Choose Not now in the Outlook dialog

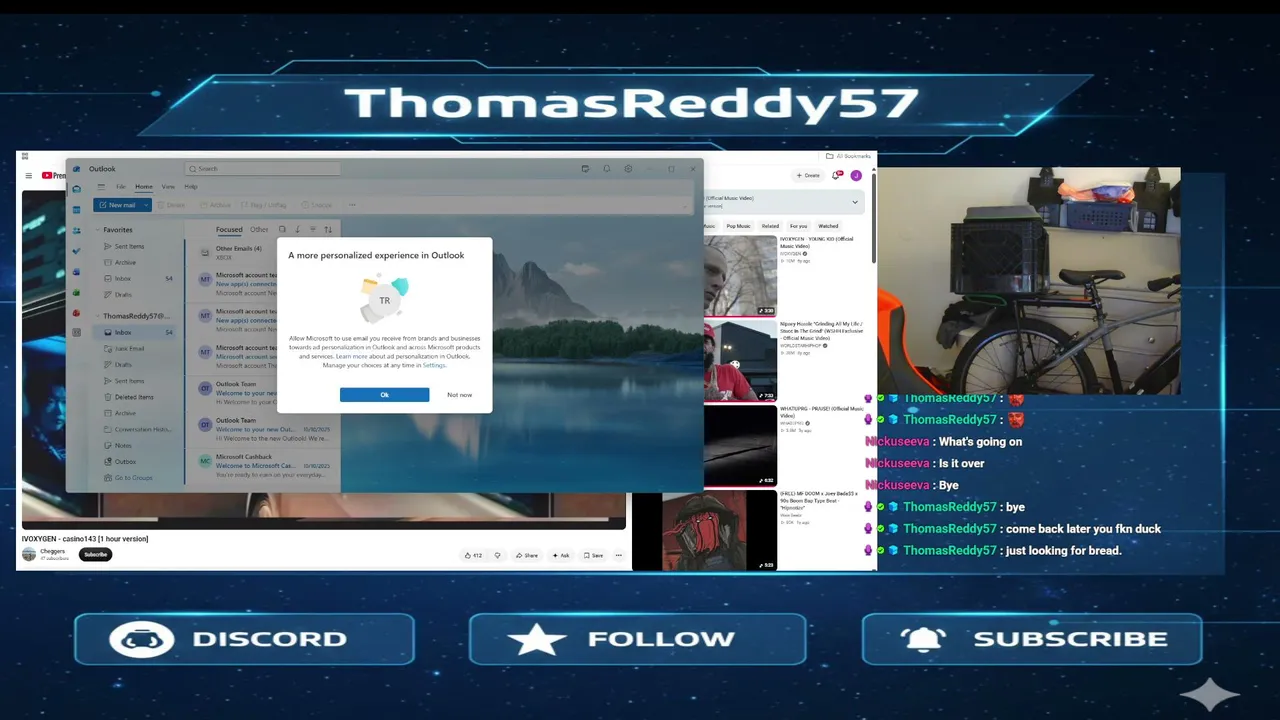pos(459,395)
